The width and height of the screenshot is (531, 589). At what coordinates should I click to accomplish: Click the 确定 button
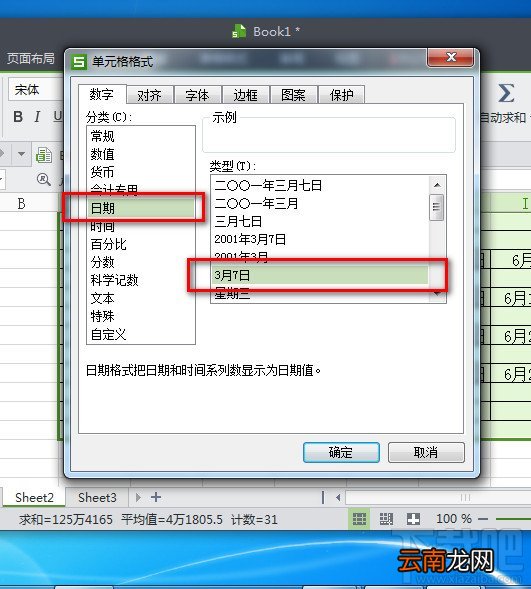pos(341,452)
